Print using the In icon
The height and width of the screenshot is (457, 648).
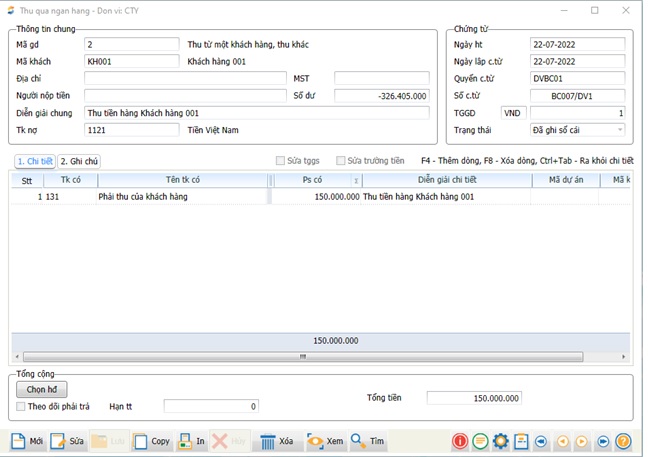pyautogui.click(x=185, y=441)
